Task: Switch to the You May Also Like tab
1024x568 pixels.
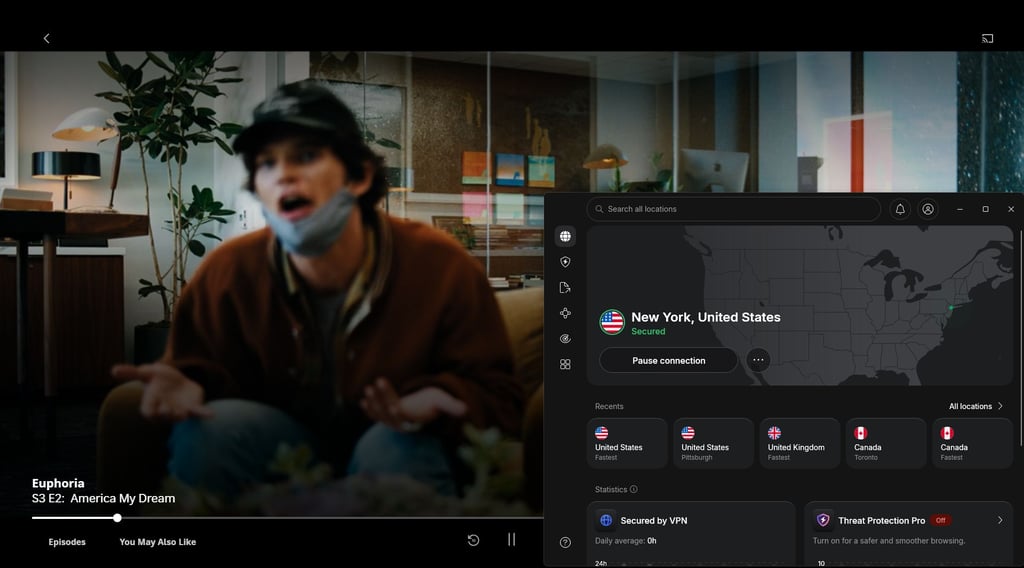Action: 157,542
